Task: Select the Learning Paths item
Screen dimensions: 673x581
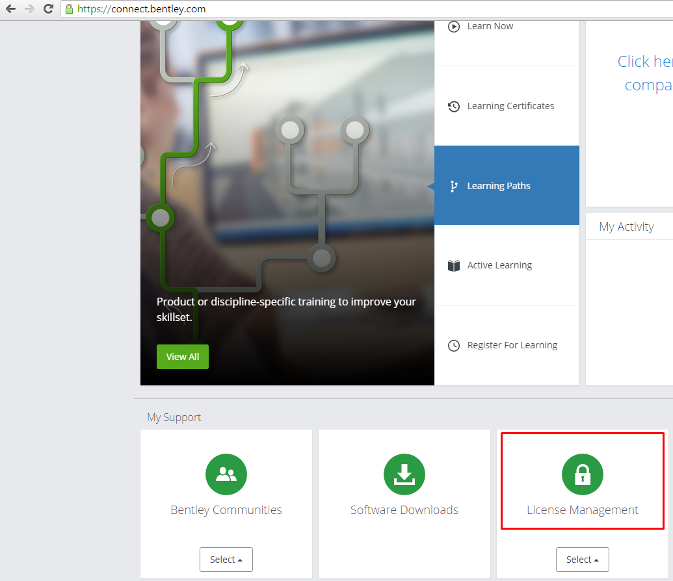Action: tap(506, 185)
